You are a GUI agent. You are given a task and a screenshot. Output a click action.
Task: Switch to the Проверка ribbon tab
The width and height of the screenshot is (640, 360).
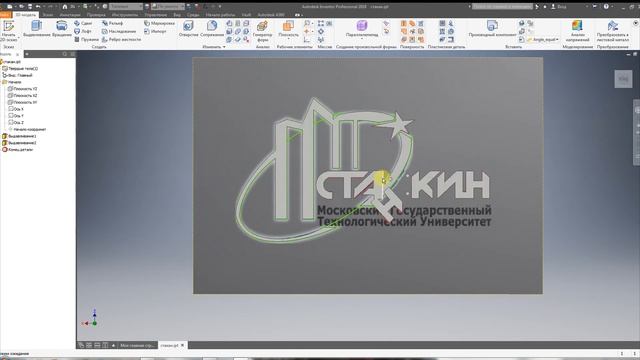[96, 15]
